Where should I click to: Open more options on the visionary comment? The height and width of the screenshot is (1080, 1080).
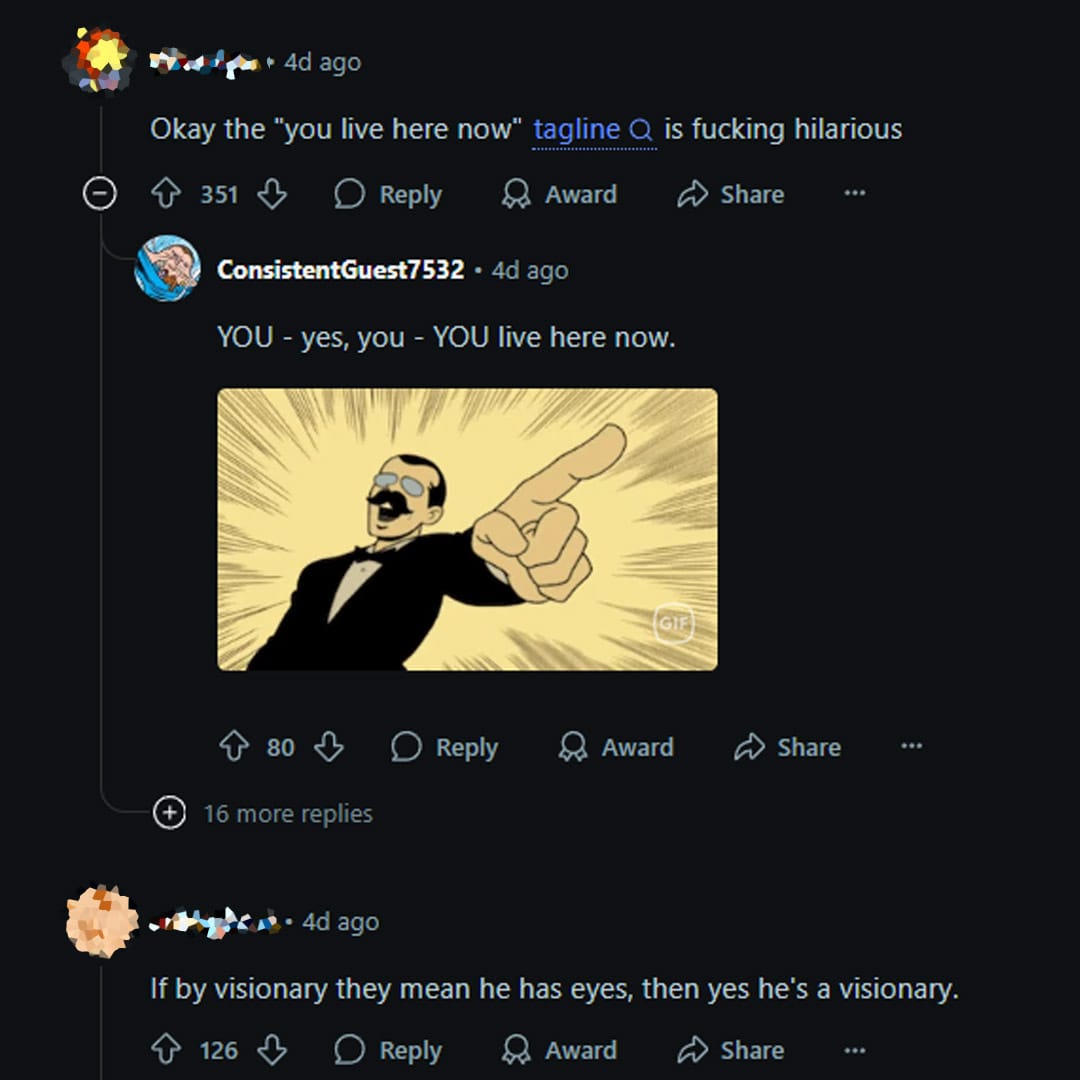[854, 1049]
